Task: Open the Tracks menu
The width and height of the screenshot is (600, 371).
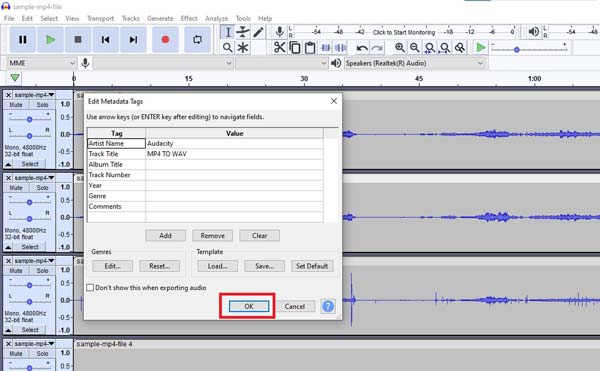Action: (130, 18)
